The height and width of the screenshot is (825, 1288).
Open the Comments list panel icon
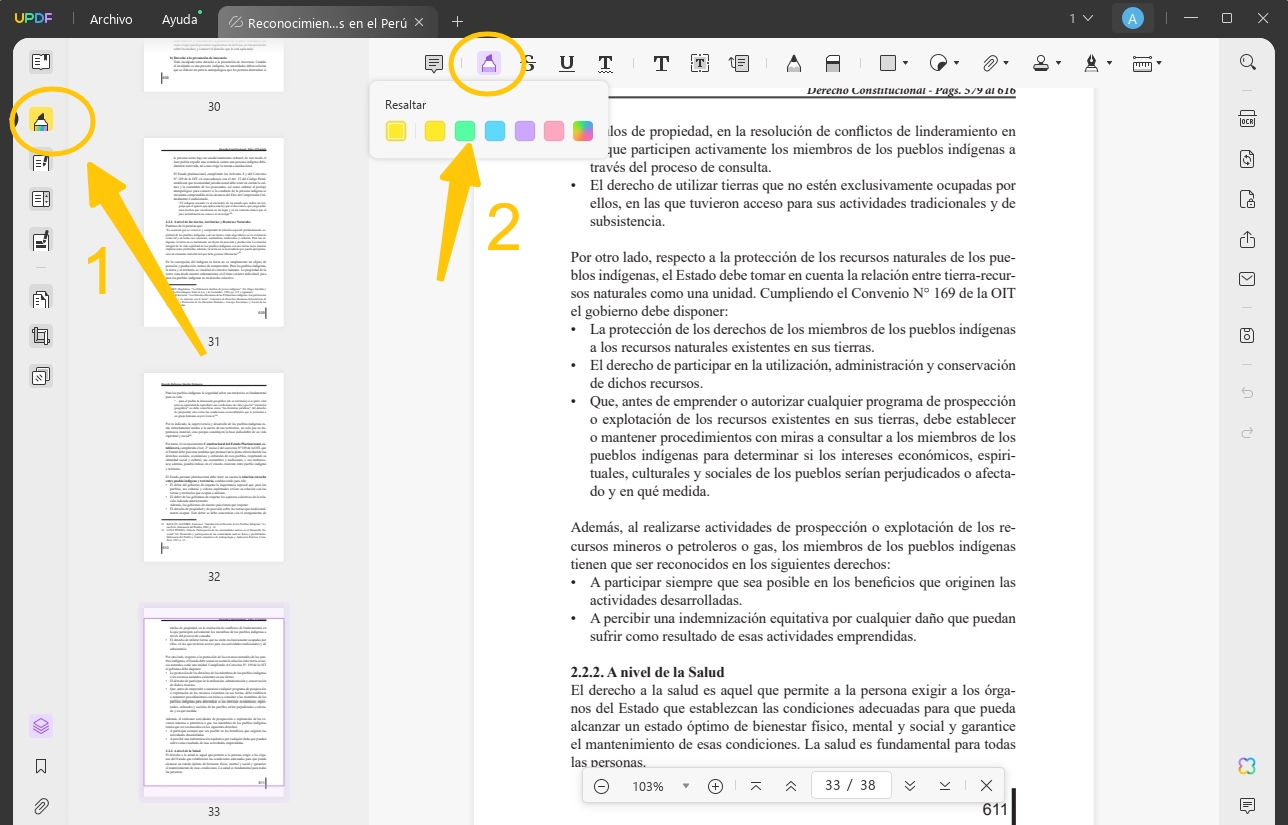[x=1247, y=806]
